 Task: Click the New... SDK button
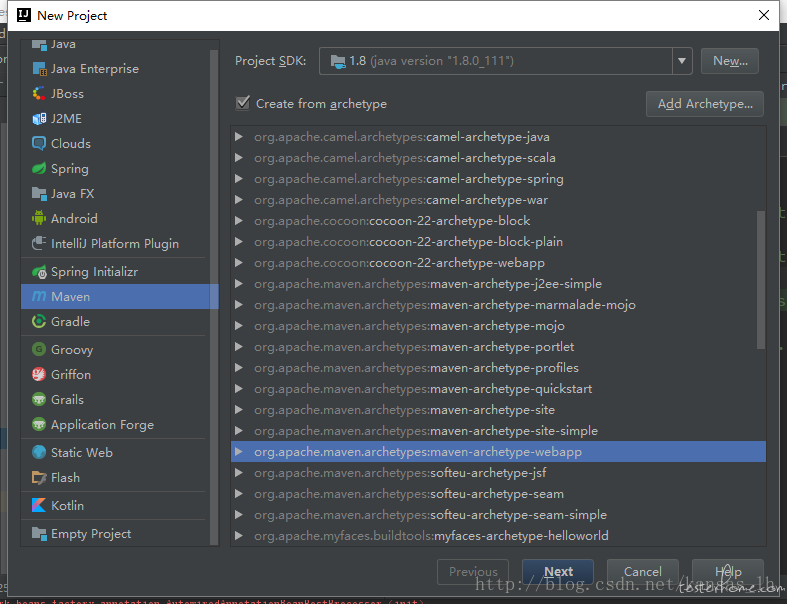730,61
